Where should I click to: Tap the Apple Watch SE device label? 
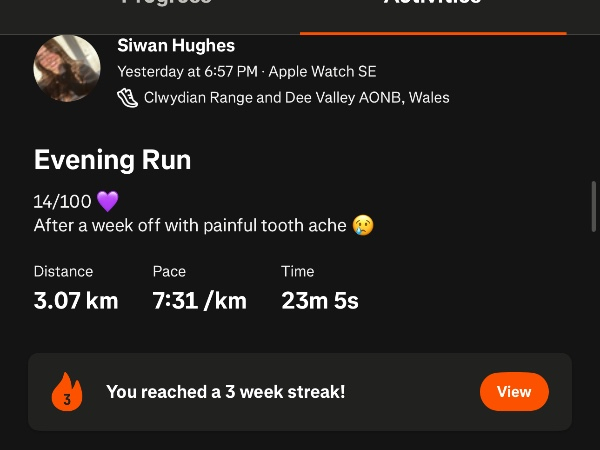(x=322, y=72)
